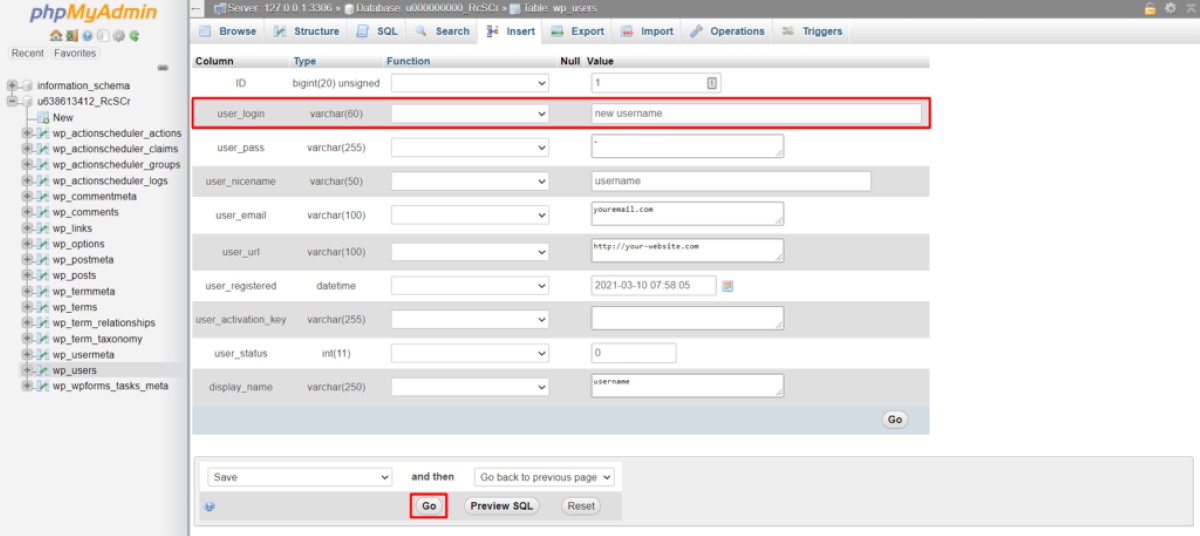Image resolution: width=1200 pixels, height=536 pixels.
Task: Open Function dropdown for user_login row
Action: pos(470,114)
